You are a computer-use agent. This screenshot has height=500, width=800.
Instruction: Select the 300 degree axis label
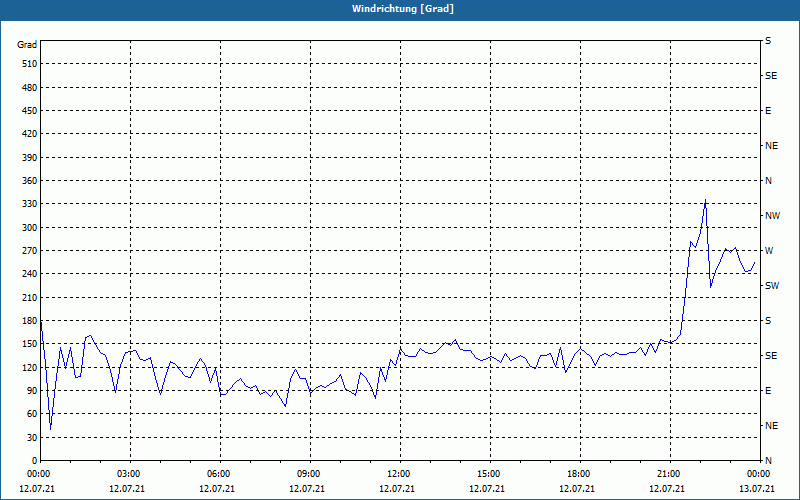(29, 227)
